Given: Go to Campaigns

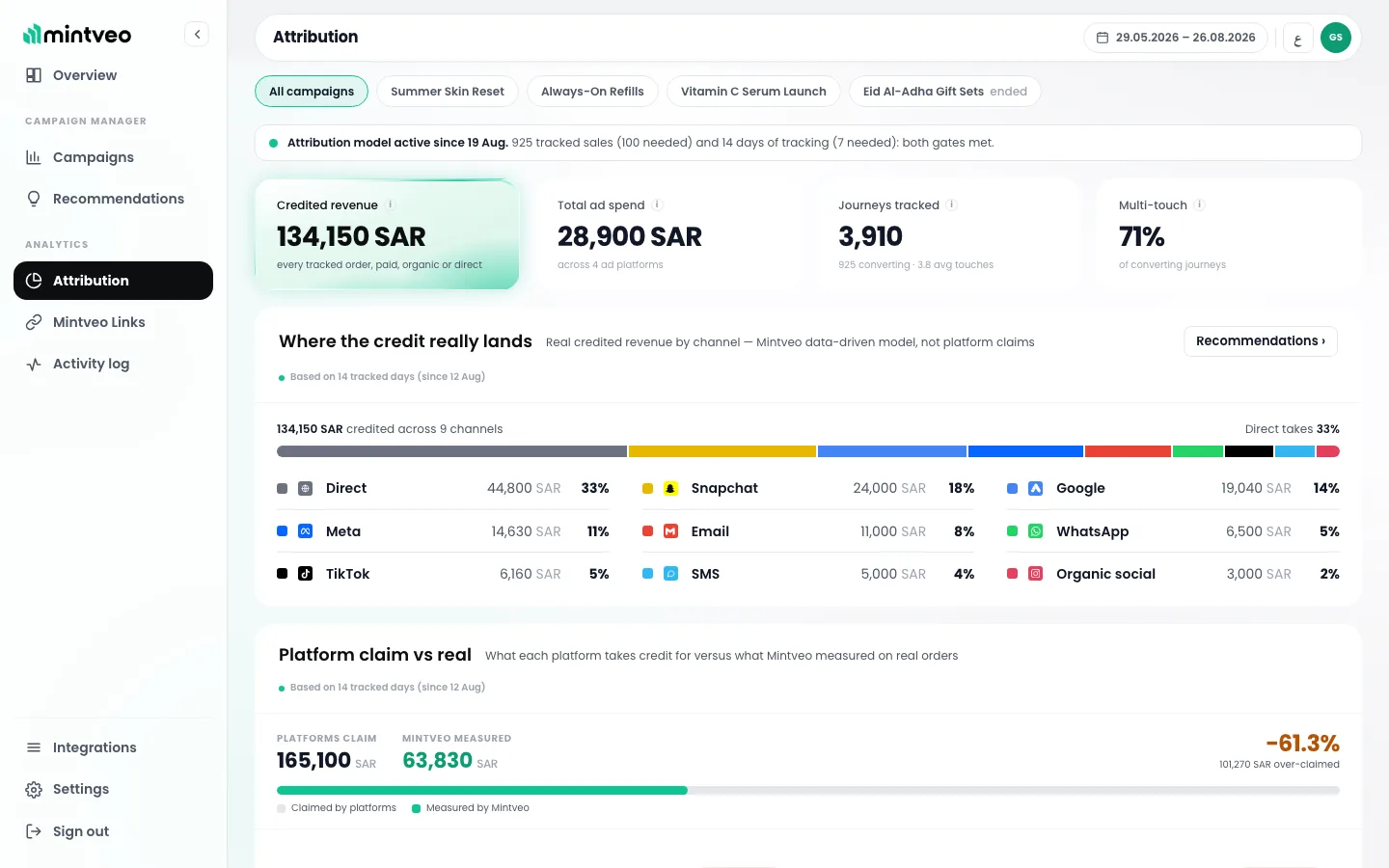Looking at the screenshot, I should (113, 157).
